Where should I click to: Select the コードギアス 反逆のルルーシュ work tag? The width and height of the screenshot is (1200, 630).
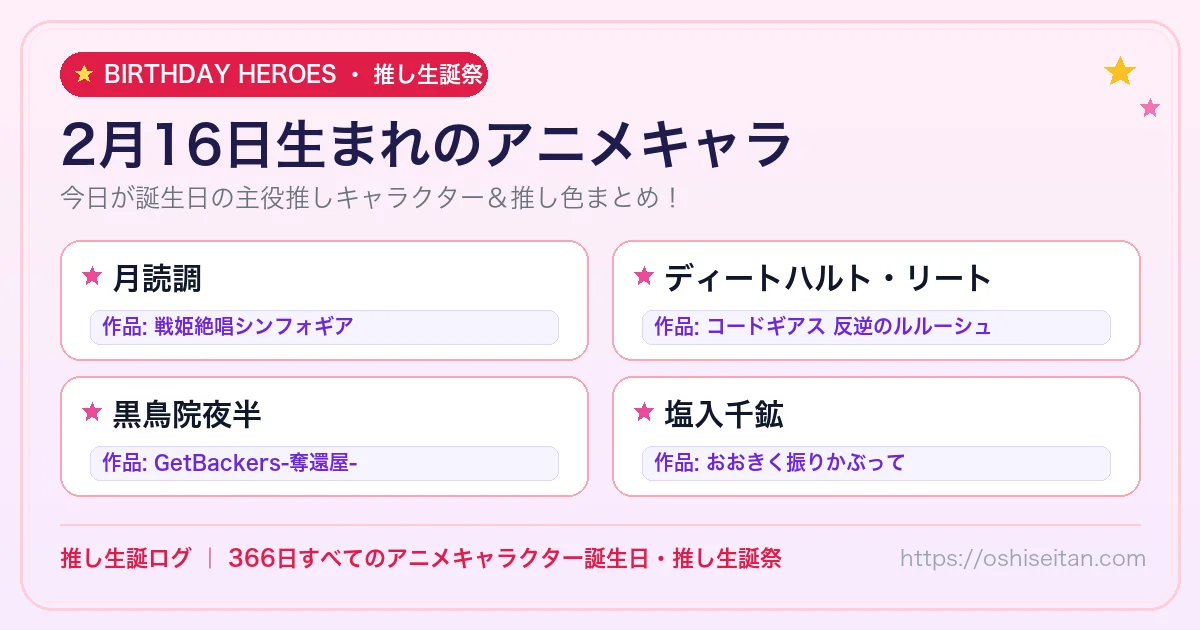pos(876,327)
